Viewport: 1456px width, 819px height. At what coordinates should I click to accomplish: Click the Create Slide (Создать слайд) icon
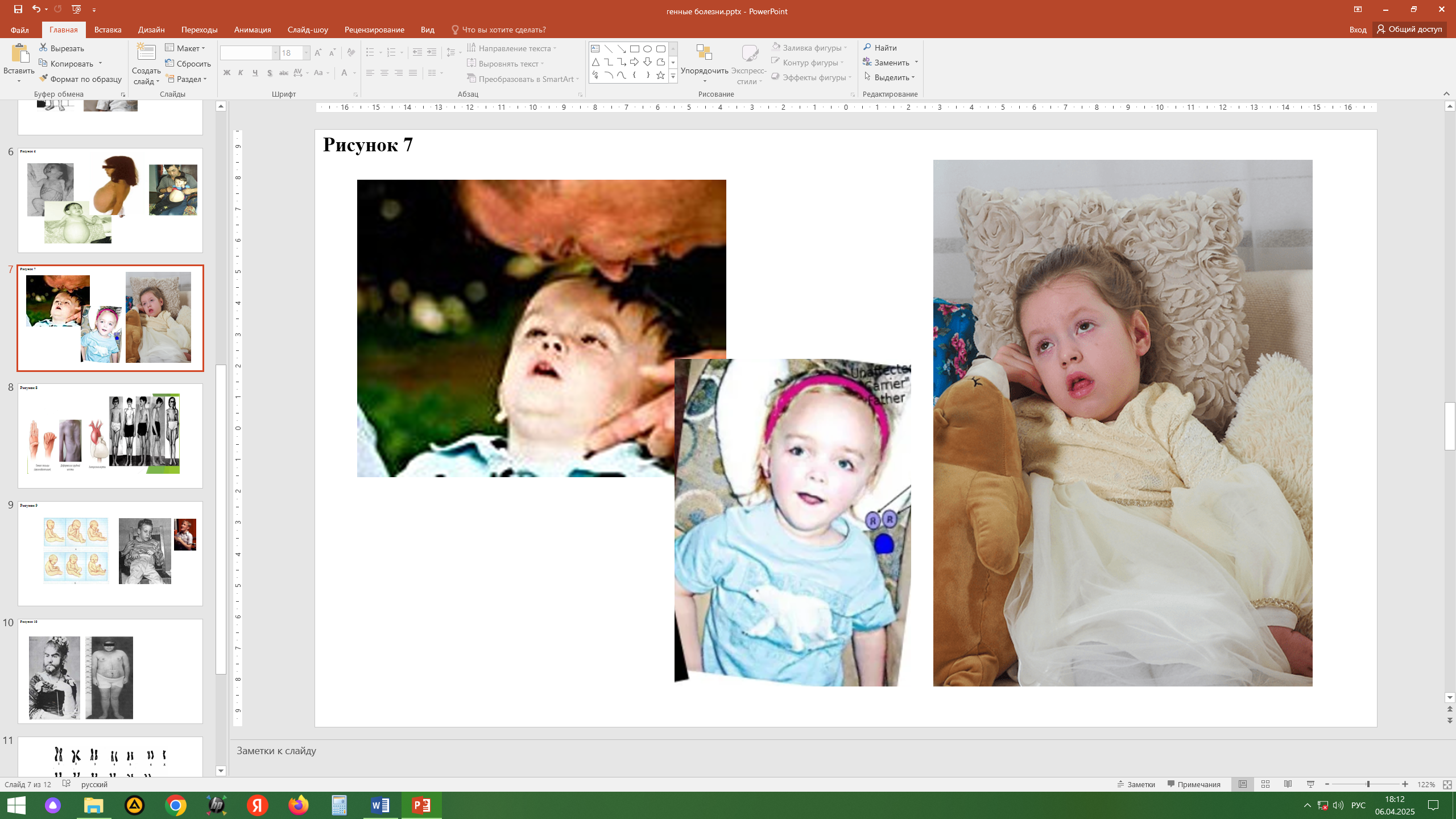[x=146, y=53]
